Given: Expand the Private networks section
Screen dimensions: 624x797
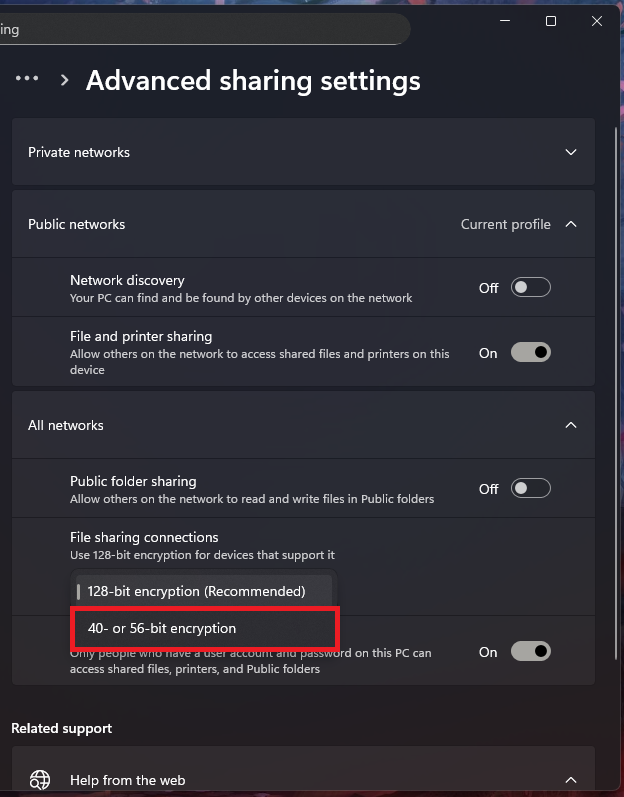Looking at the screenshot, I should tap(571, 153).
